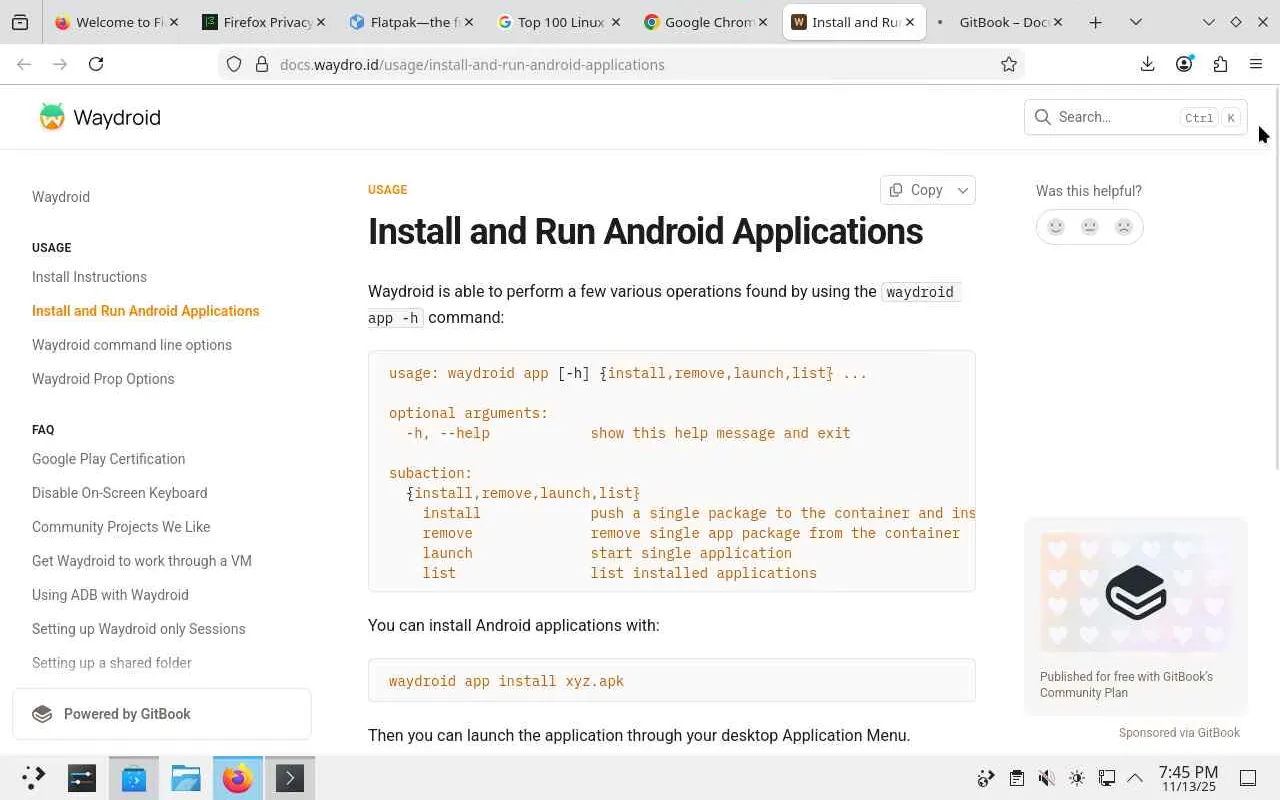Open Community Projects We Like
Viewport: 1280px width, 800px height.
pos(121,527)
